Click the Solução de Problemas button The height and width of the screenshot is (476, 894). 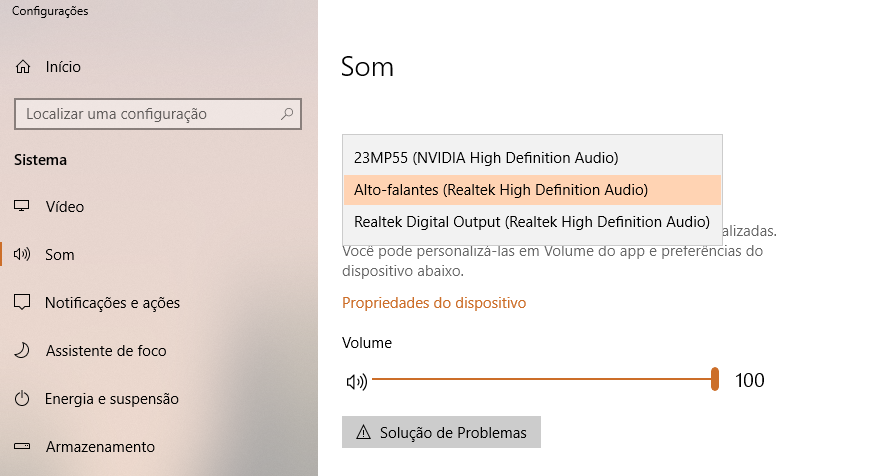441,432
